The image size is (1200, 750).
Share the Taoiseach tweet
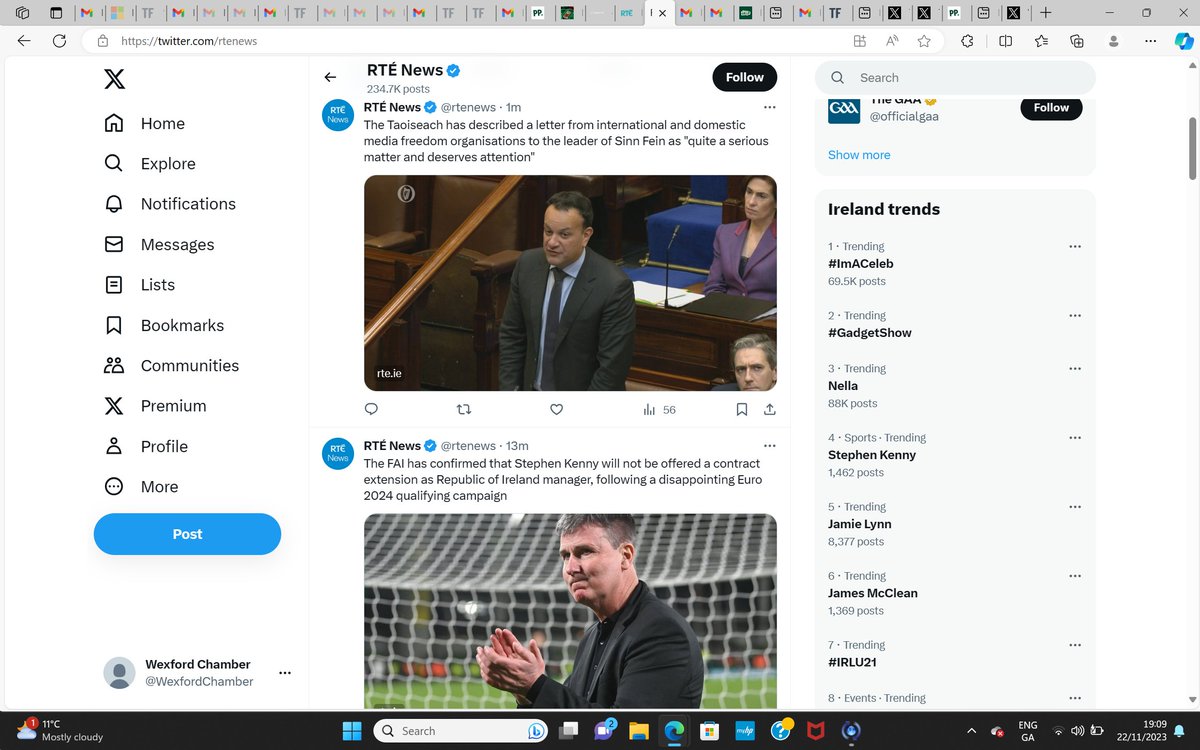770,409
